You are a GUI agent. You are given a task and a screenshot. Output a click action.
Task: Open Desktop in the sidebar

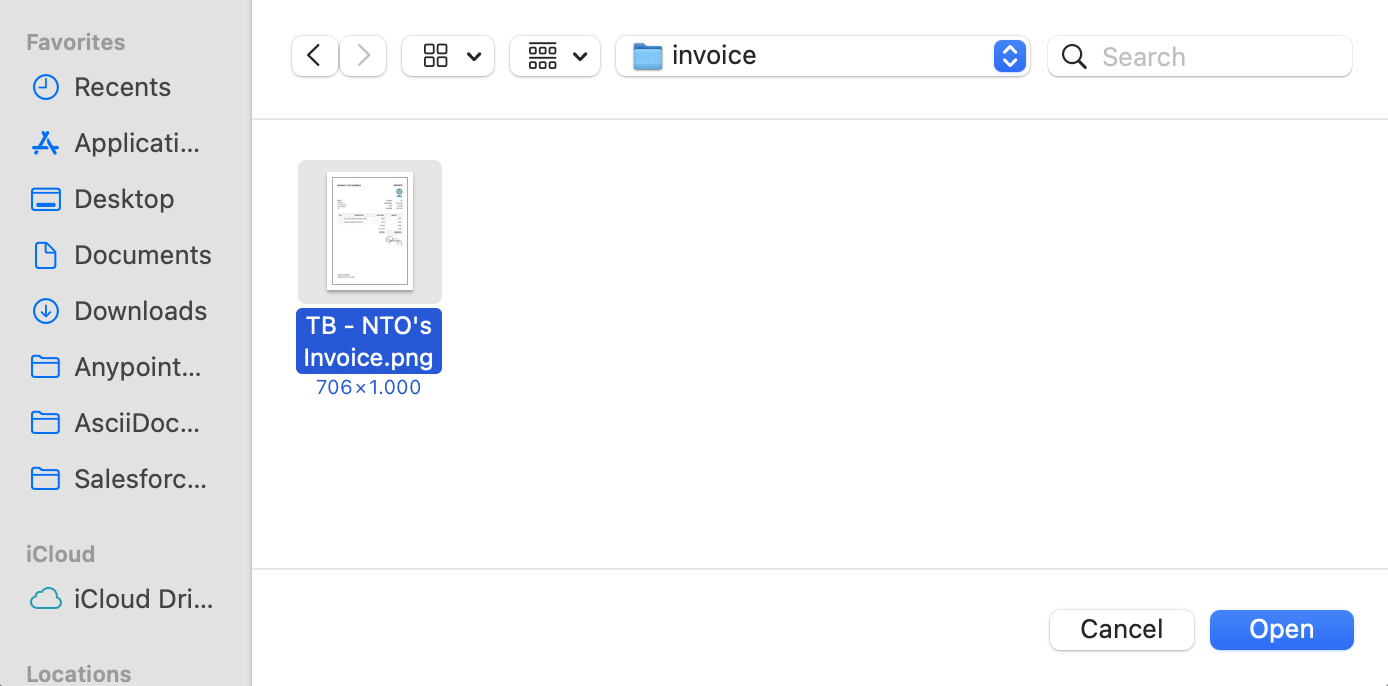tap(125, 199)
